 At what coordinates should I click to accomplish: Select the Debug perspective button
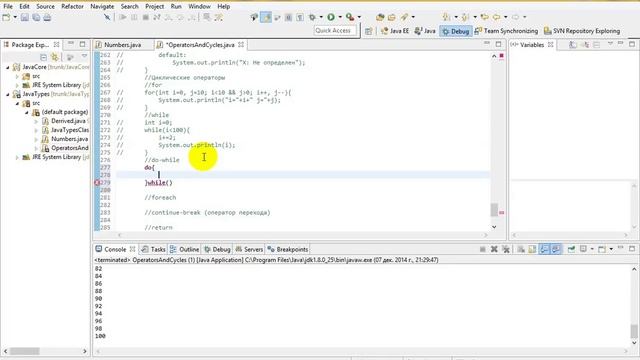tap(456, 31)
